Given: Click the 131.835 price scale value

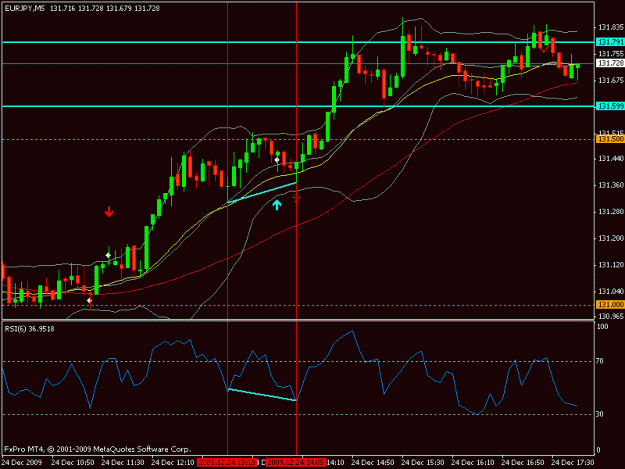Looking at the screenshot, I should coord(610,27).
